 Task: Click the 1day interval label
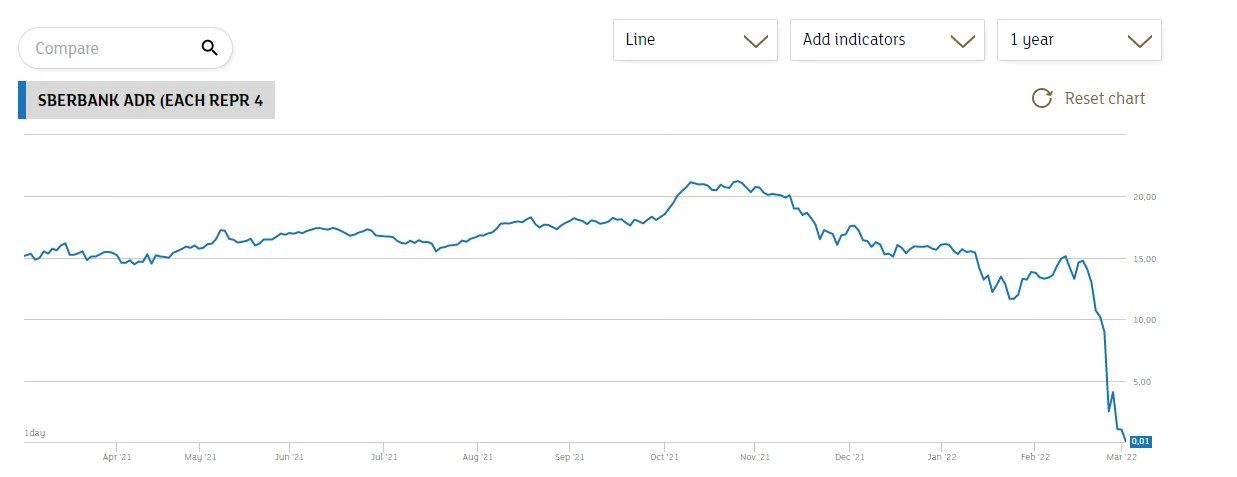tap(35, 433)
